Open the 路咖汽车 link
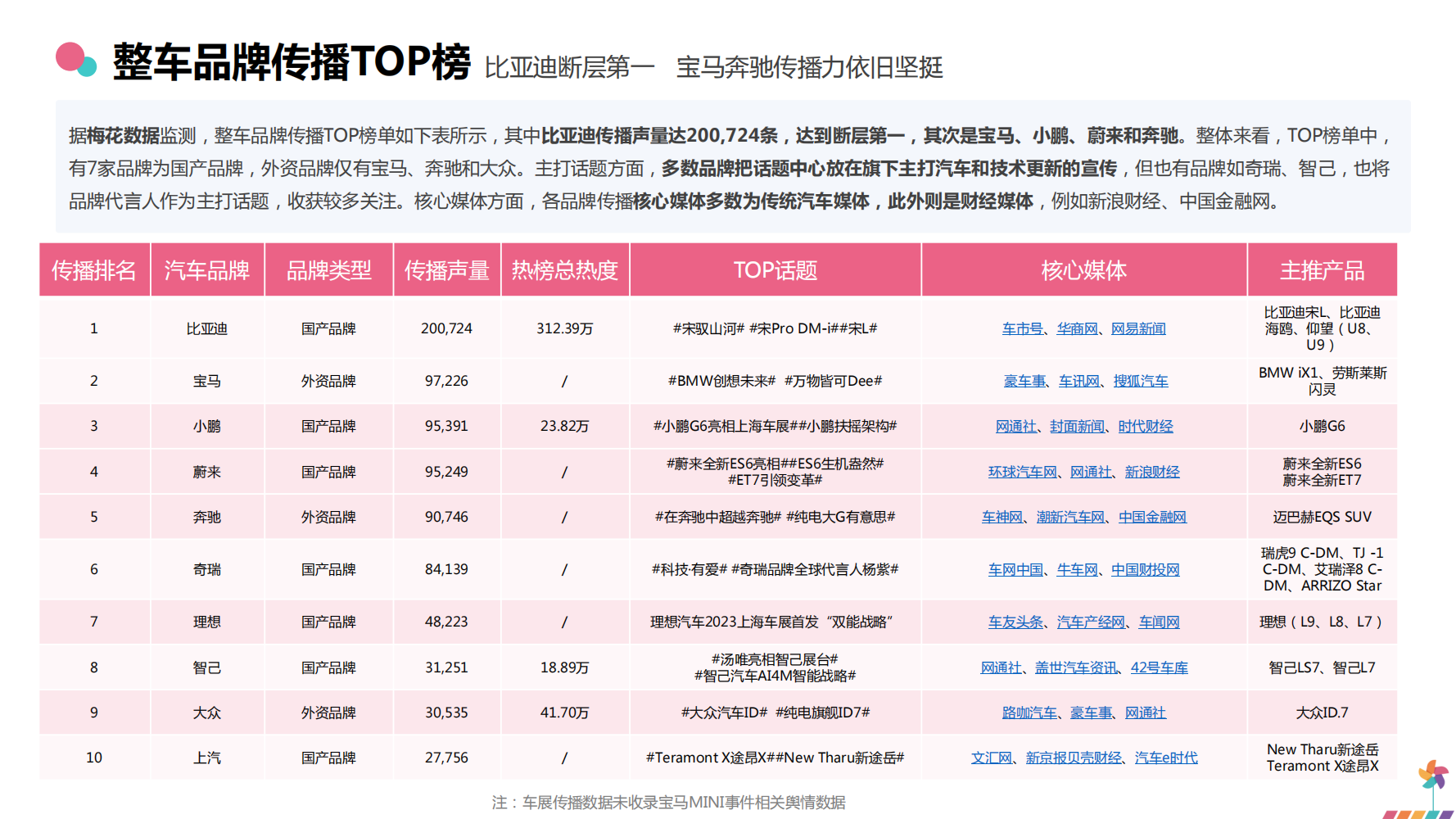This screenshot has width=1456, height=819. [1029, 713]
